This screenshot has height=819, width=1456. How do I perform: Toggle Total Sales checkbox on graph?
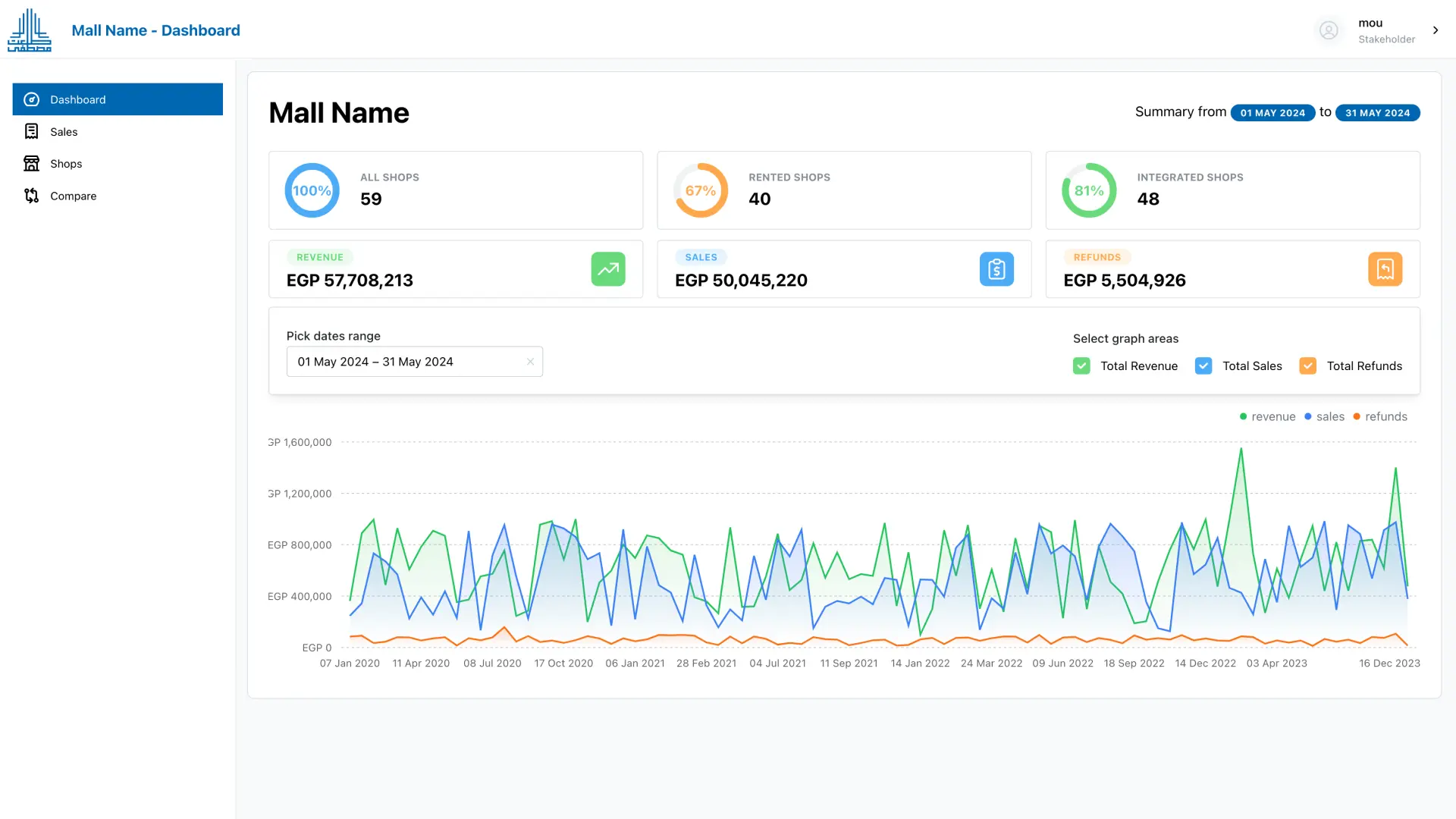[1204, 365]
